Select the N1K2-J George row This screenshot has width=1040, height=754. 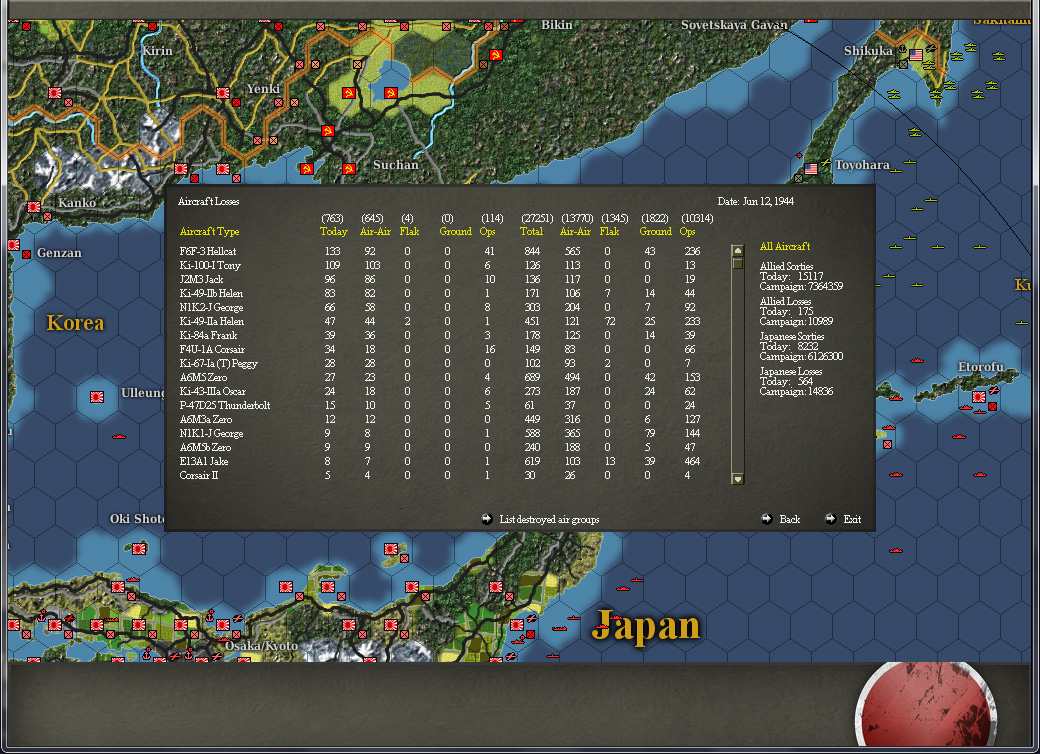coord(440,307)
